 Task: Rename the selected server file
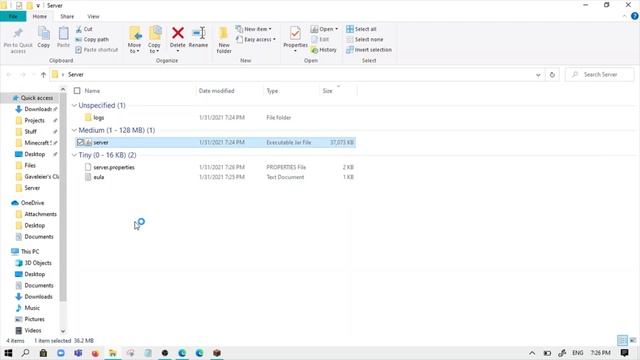tap(198, 37)
